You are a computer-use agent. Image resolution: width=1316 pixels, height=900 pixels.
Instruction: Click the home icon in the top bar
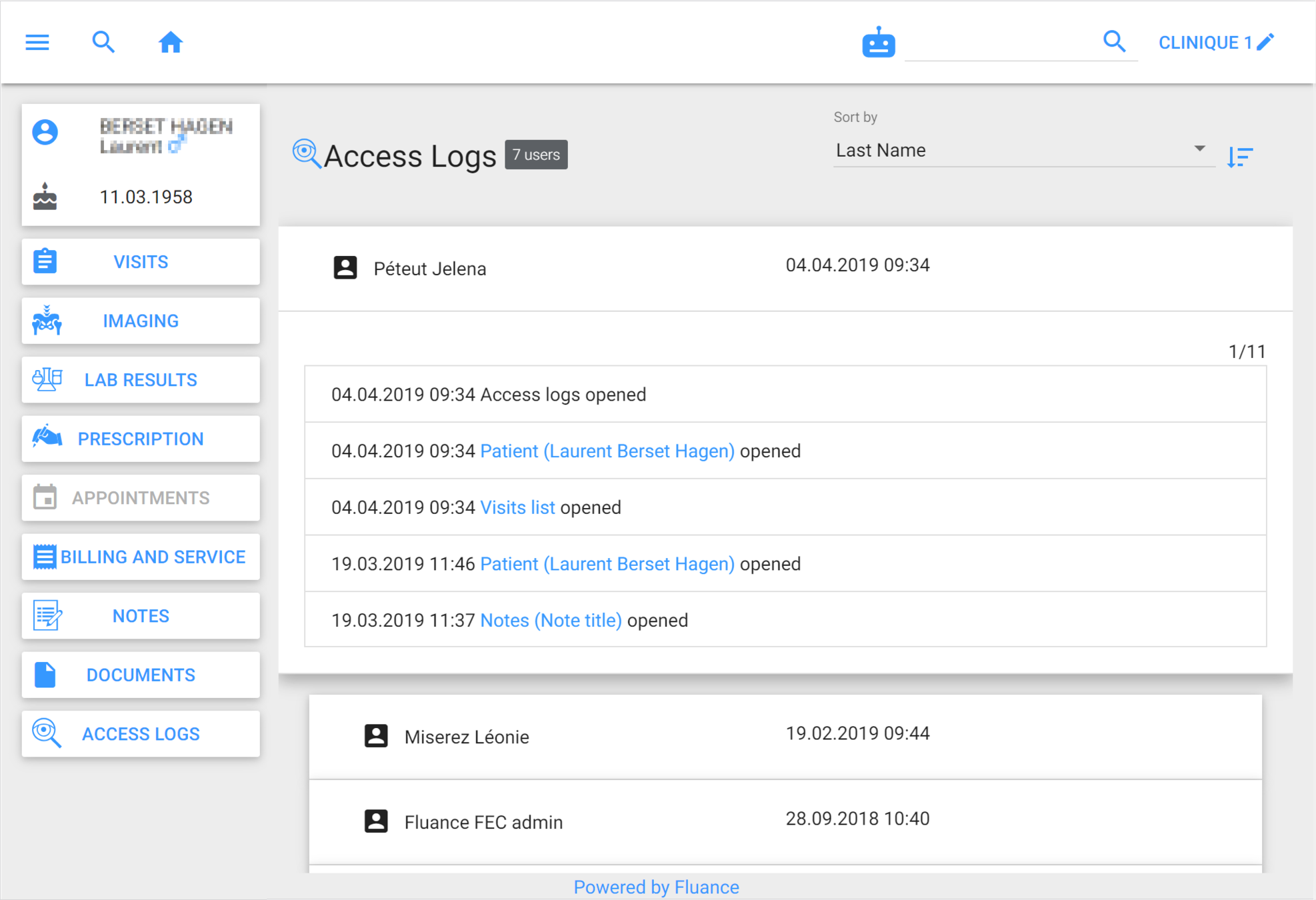(x=170, y=43)
